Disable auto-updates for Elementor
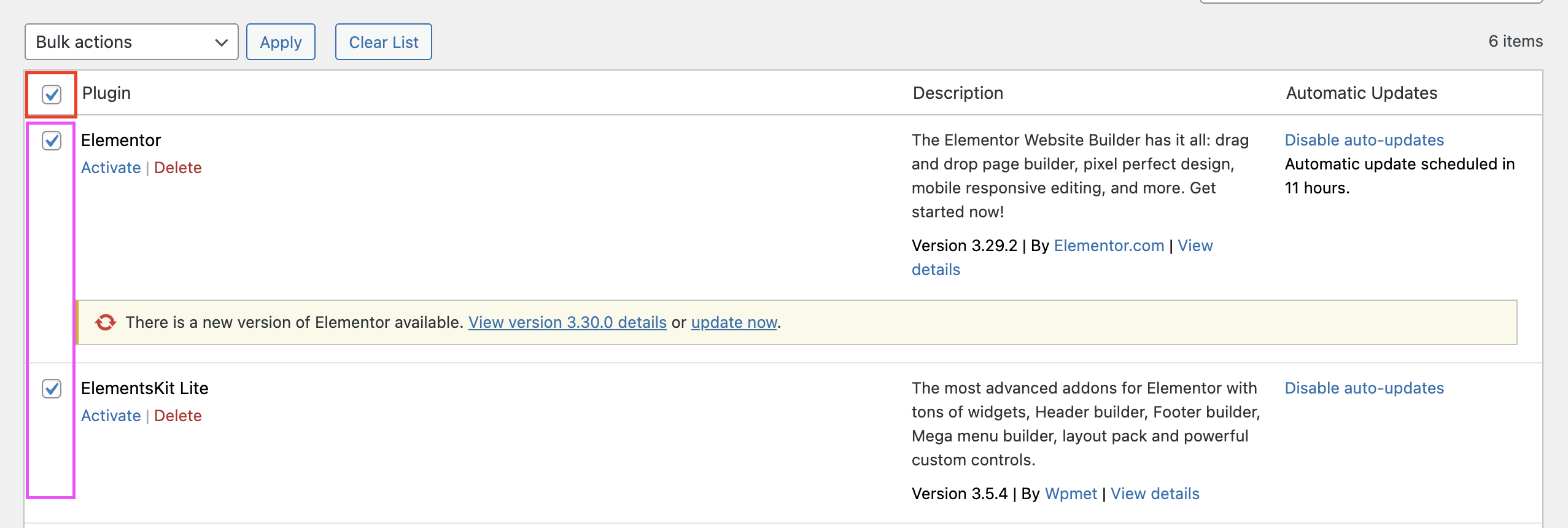 pos(1364,140)
